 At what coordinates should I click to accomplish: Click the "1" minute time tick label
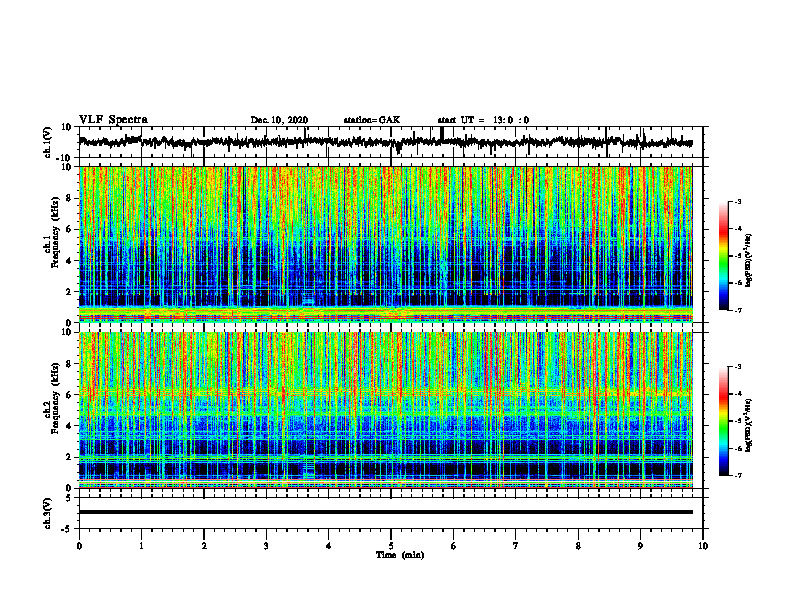(141, 546)
